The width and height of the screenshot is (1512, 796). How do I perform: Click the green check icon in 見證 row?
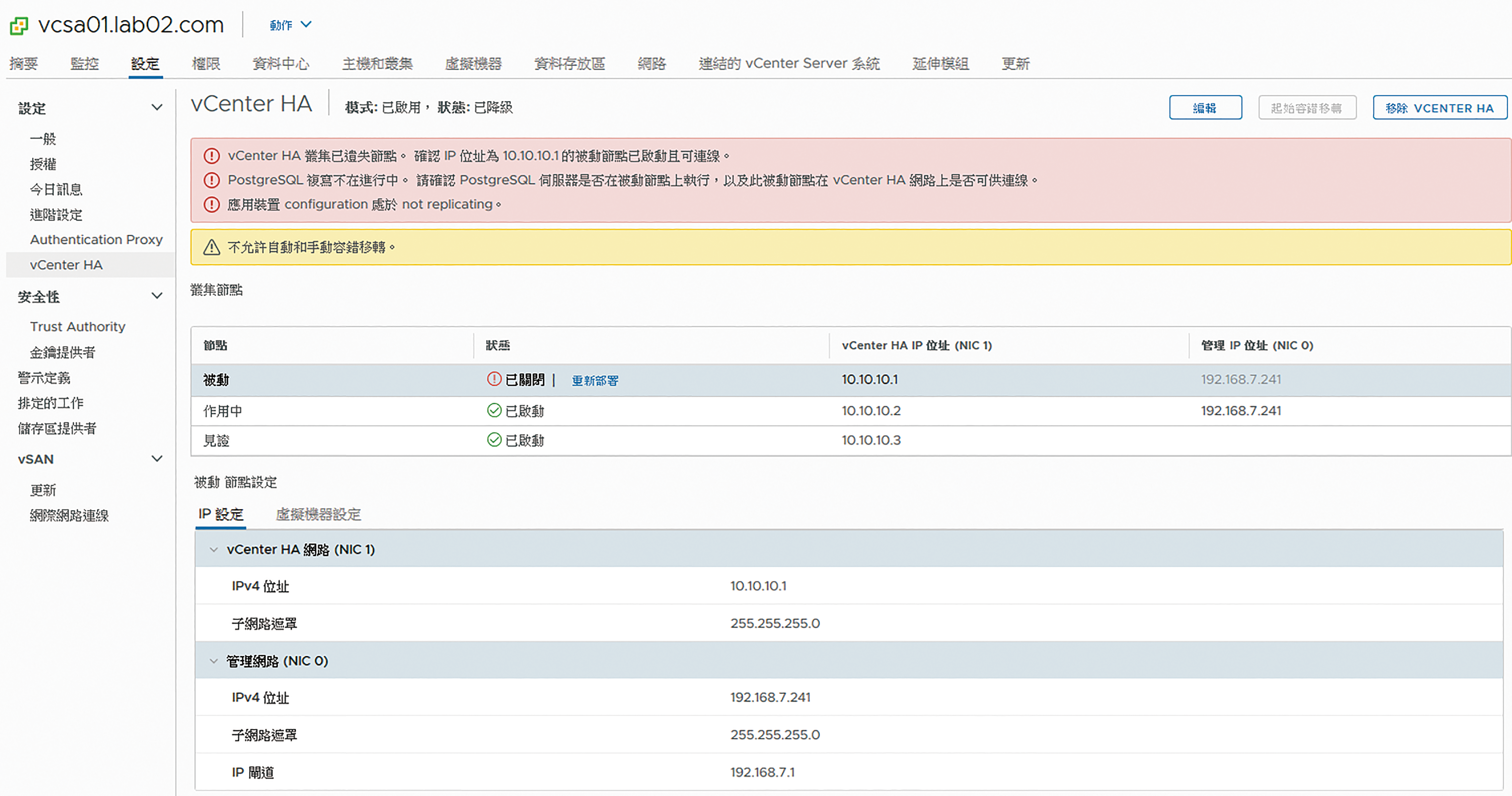pos(494,439)
